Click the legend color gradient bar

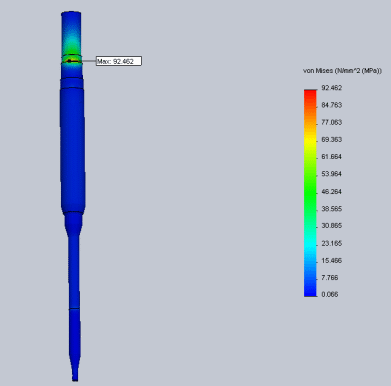pos(310,193)
